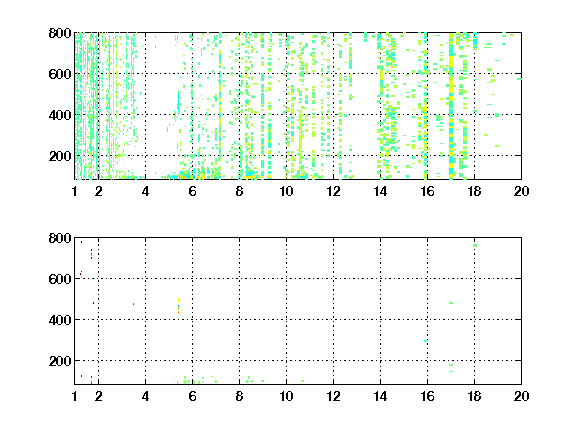Click the 200 y-axis label of upper plot
The width and height of the screenshot is (576, 432).
(x=60, y=156)
